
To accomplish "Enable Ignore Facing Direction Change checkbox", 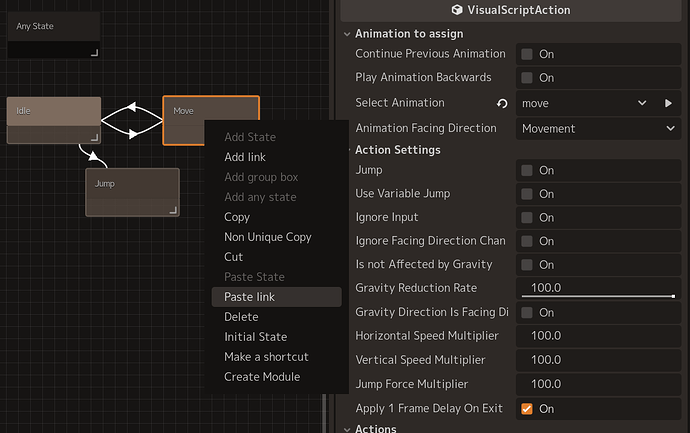I will click(527, 241).
